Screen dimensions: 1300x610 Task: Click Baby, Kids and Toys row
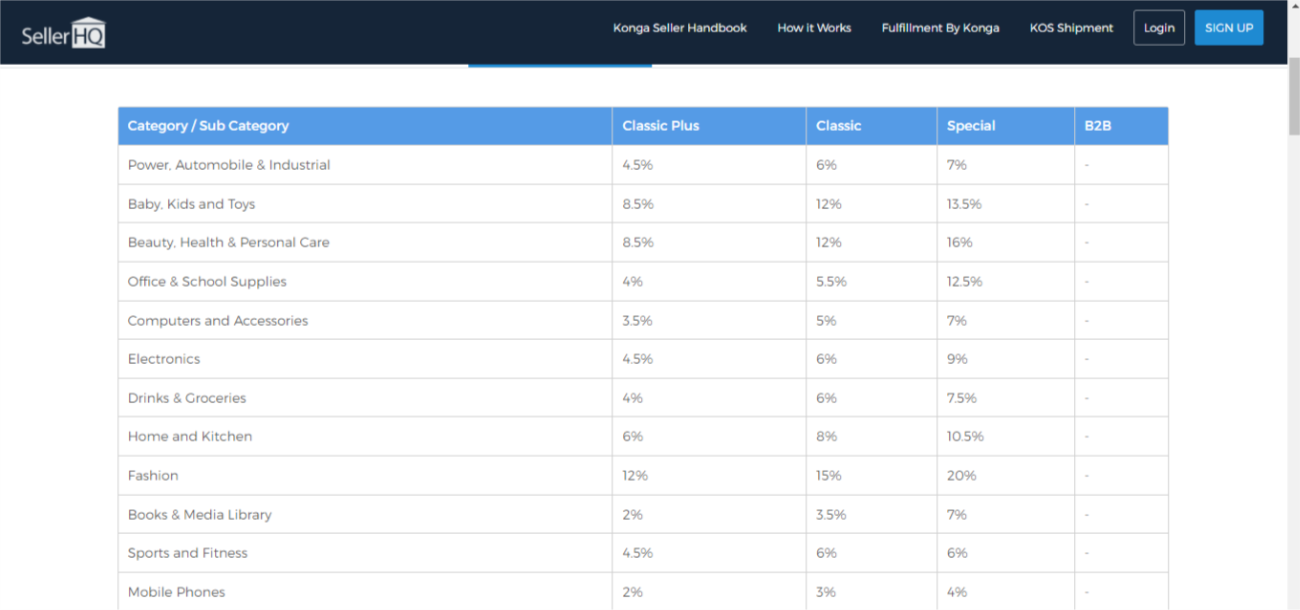pos(643,204)
